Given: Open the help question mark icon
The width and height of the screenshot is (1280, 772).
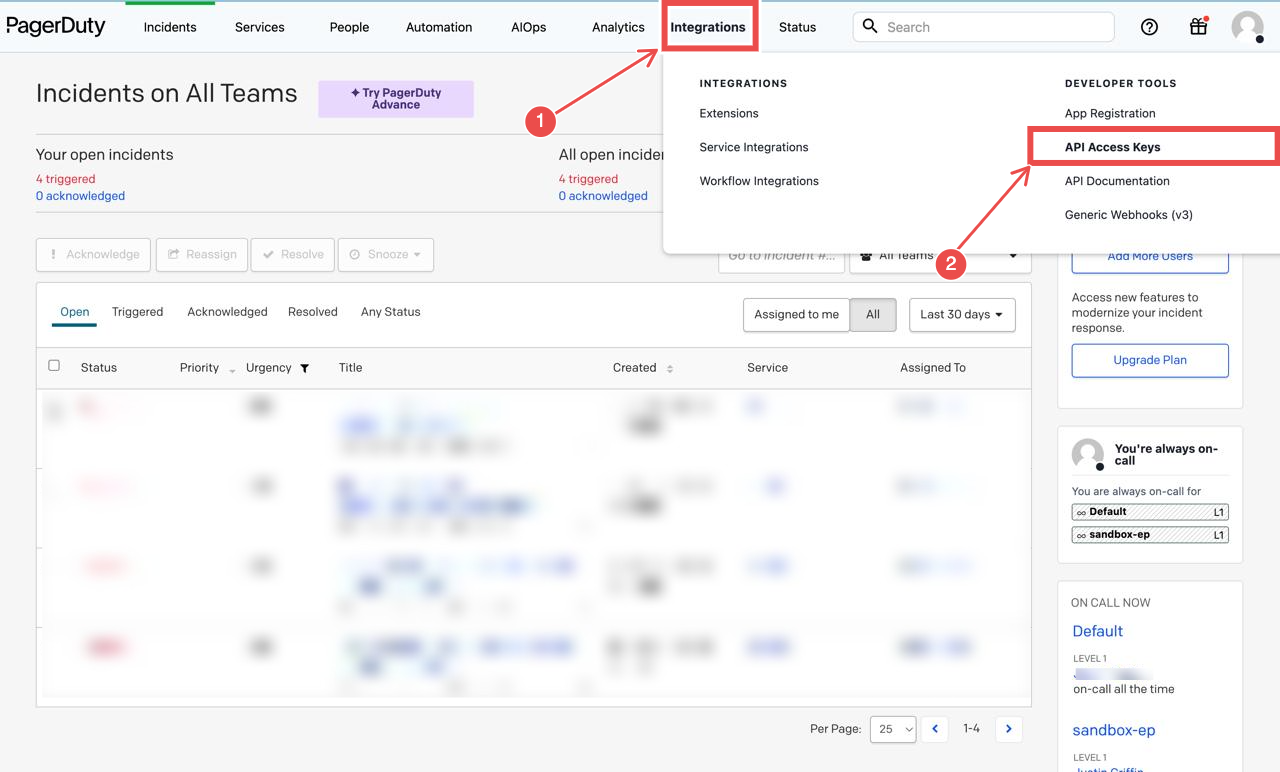Looking at the screenshot, I should point(1148,27).
